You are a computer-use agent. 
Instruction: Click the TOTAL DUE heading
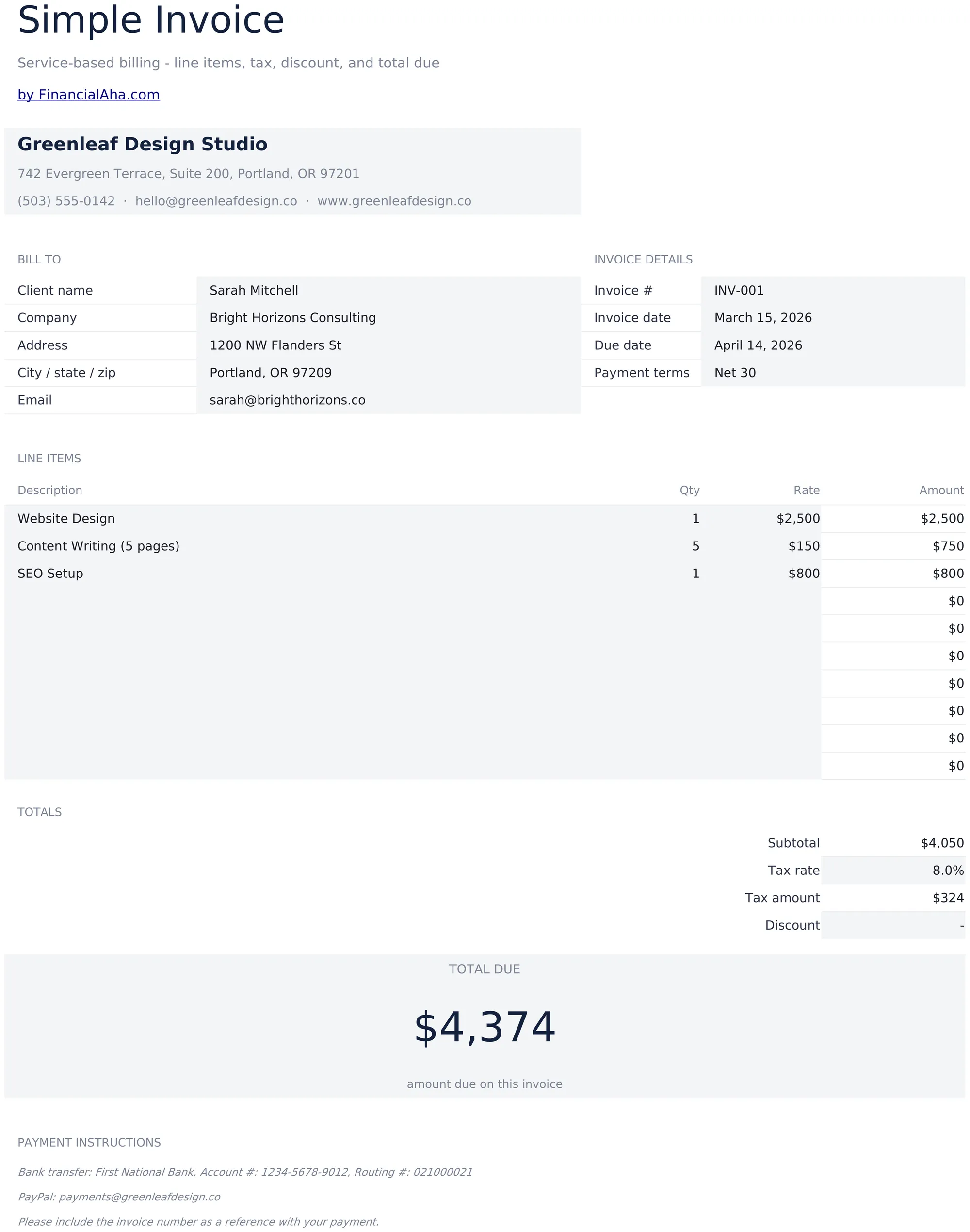tap(485, 969)
